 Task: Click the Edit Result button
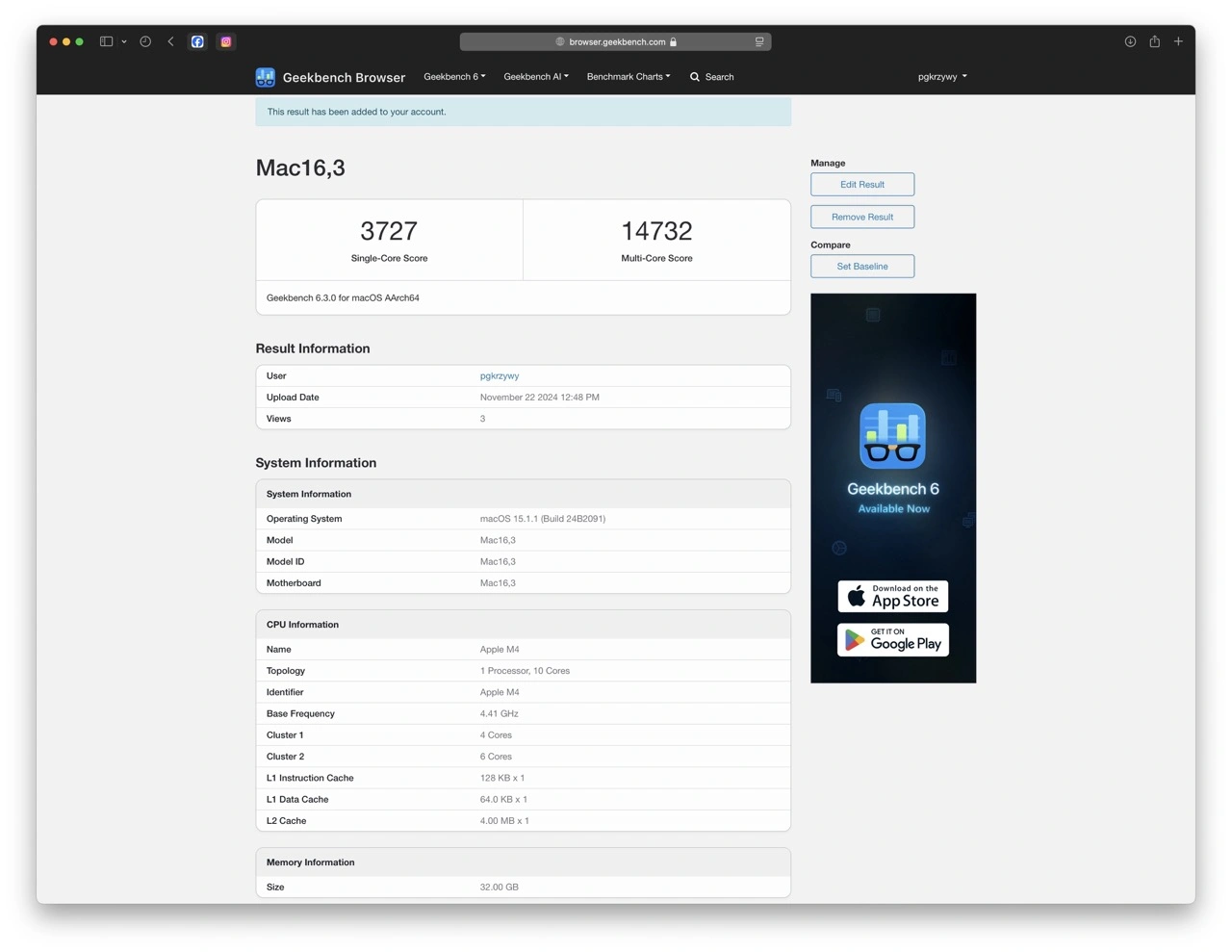[x=862, y=185]
